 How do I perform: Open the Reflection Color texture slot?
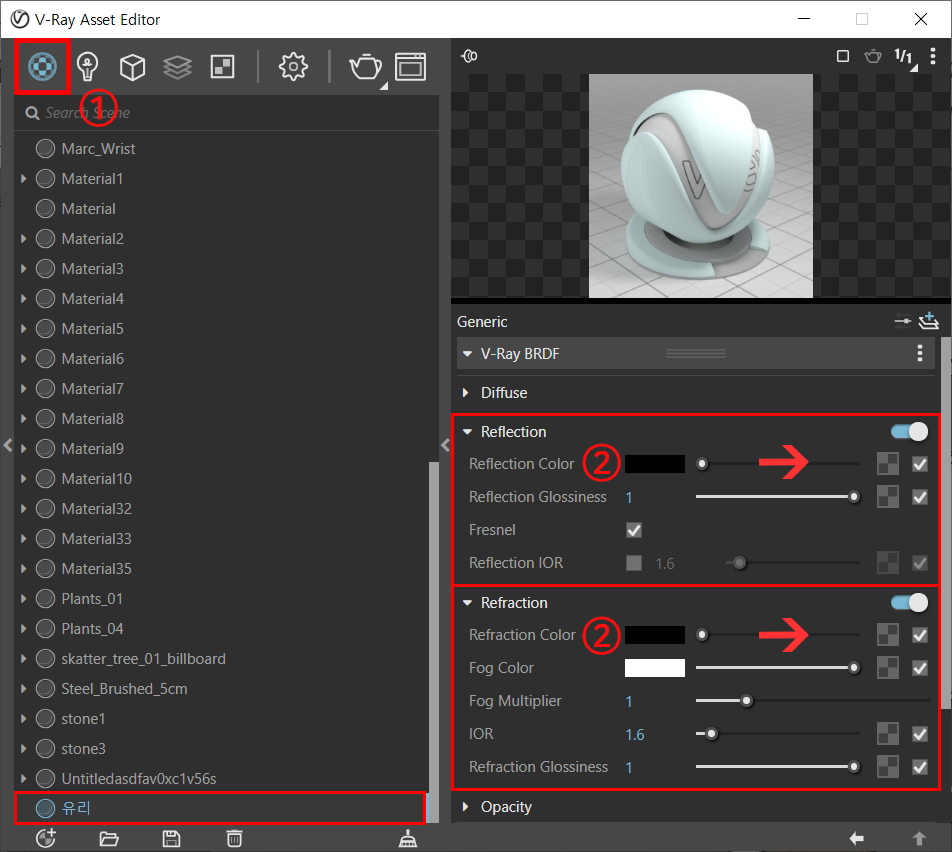pyautogui.click(x=888, y=464)
